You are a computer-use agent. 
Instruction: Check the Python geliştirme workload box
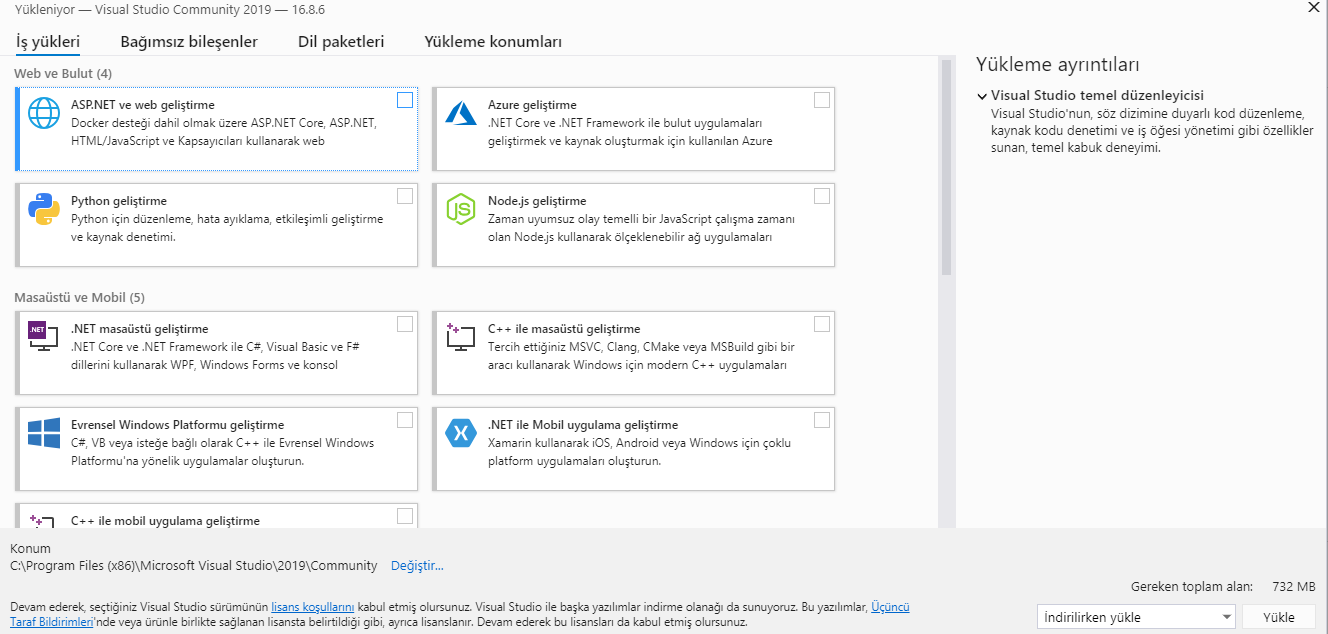[x=405, y=196]
